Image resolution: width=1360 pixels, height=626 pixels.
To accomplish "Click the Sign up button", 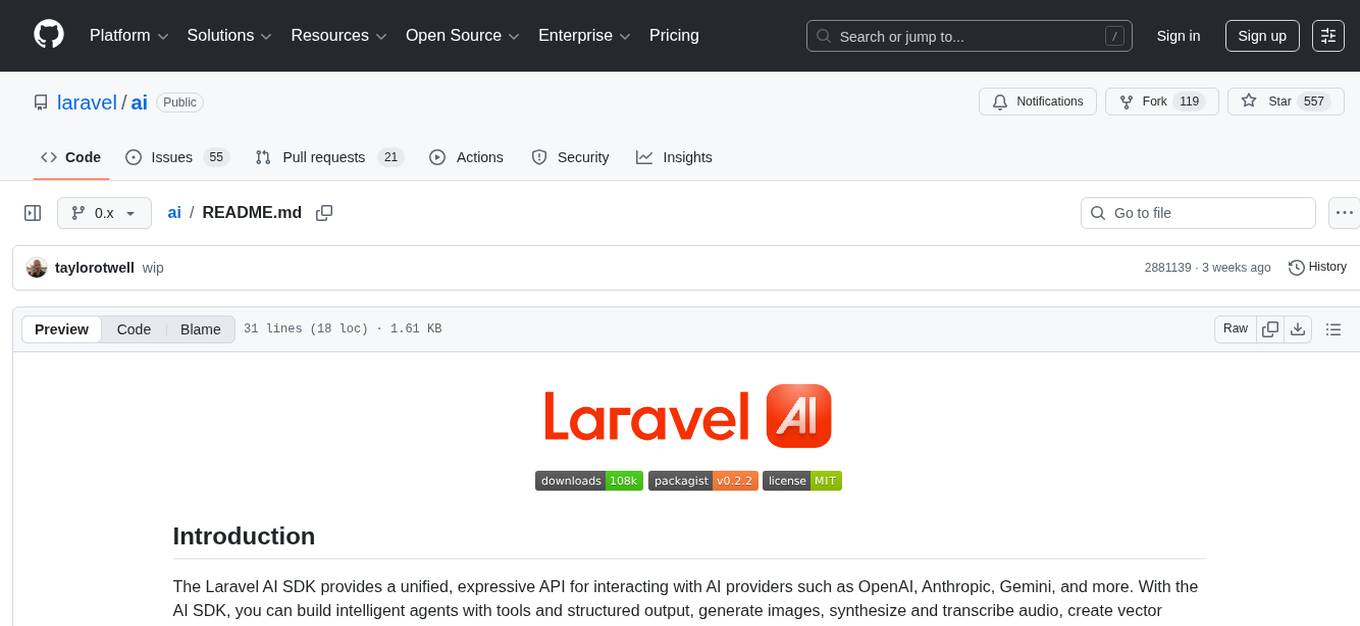I will point(1262,36).
